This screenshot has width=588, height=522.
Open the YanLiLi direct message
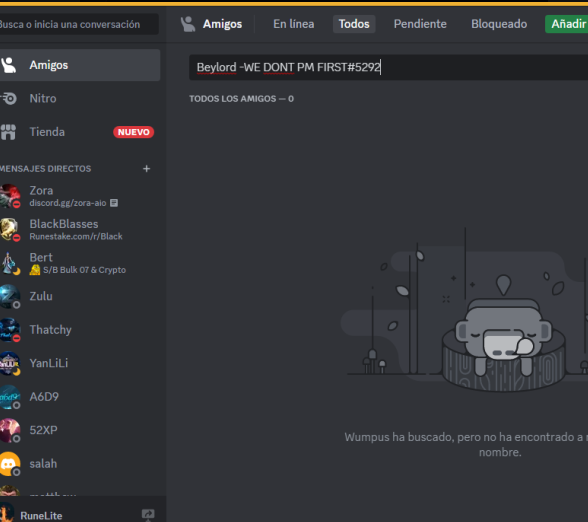[80, 363]
